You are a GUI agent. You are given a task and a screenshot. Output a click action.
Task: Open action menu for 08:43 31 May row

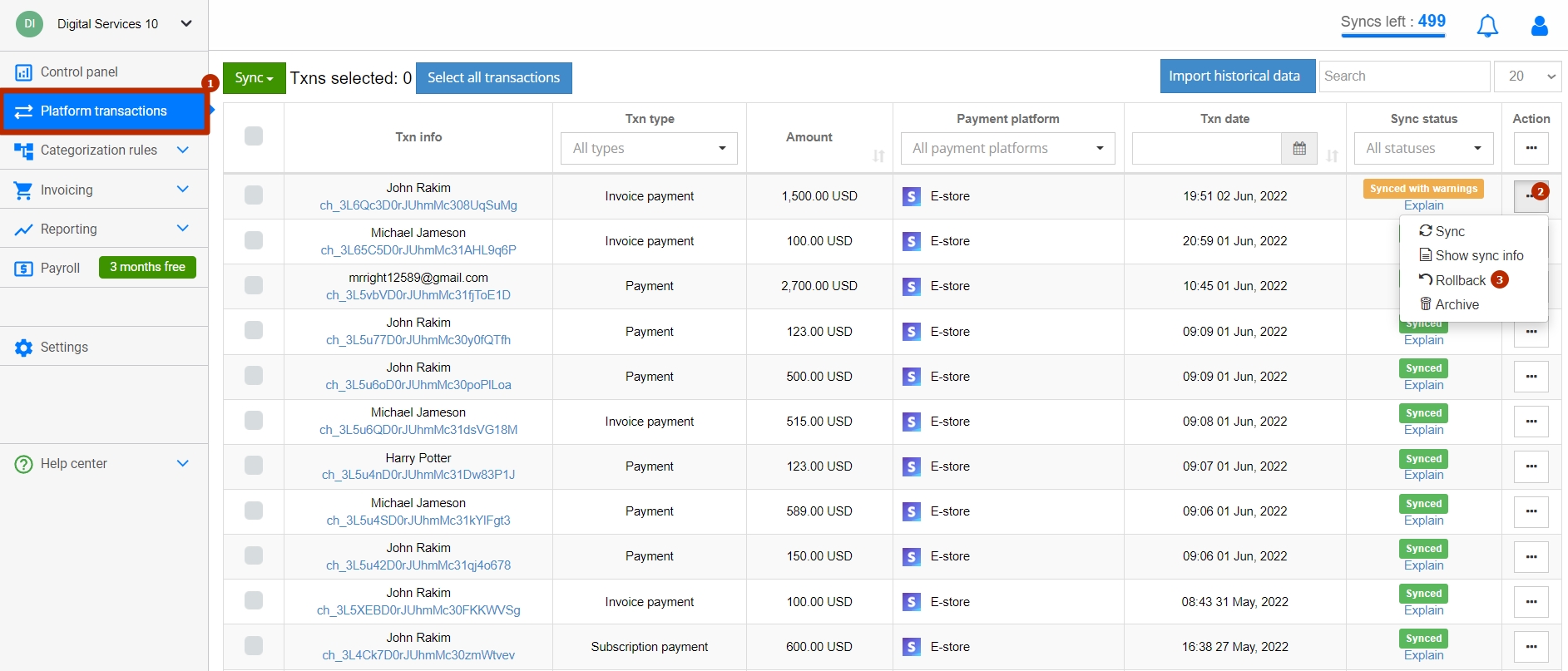coord(1531,602)
